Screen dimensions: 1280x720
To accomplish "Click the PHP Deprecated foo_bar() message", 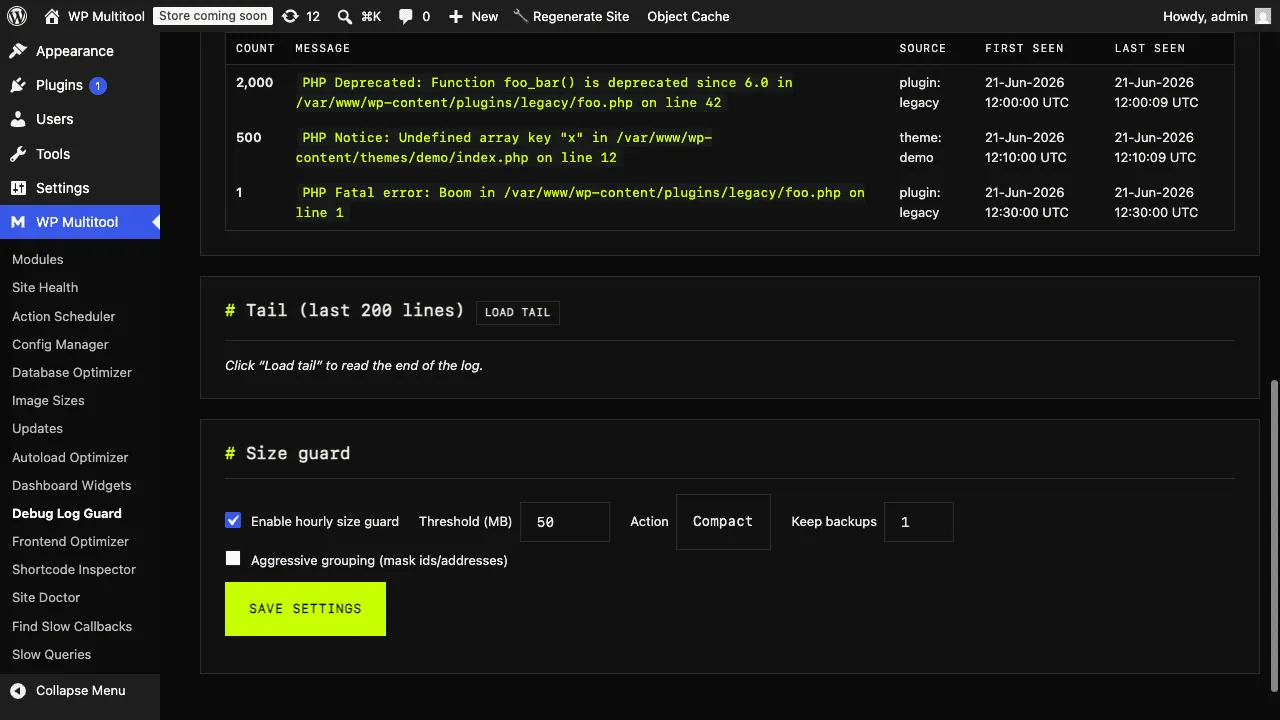I will [x=545, y=92].
